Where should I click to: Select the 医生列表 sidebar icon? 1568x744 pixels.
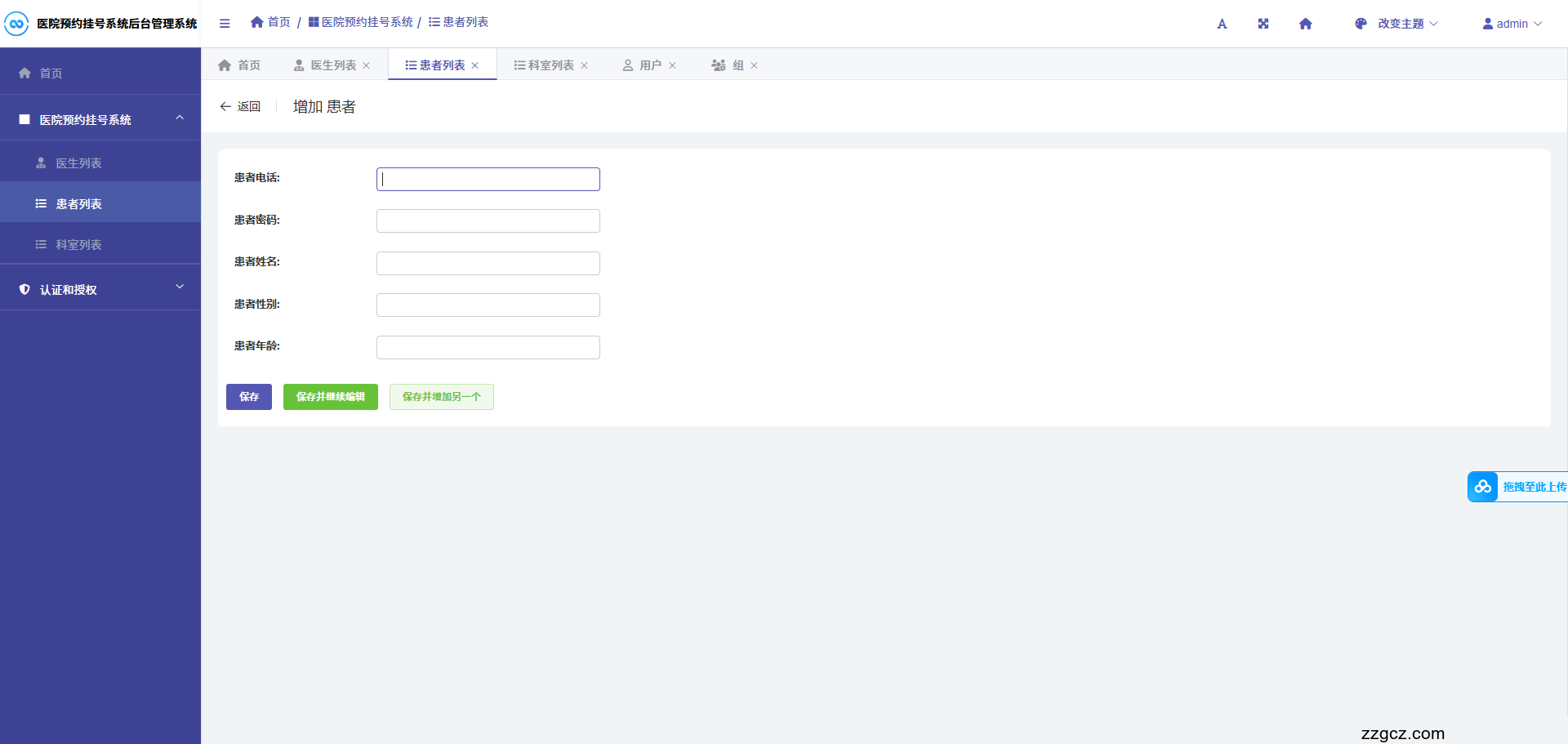point(40,163)
